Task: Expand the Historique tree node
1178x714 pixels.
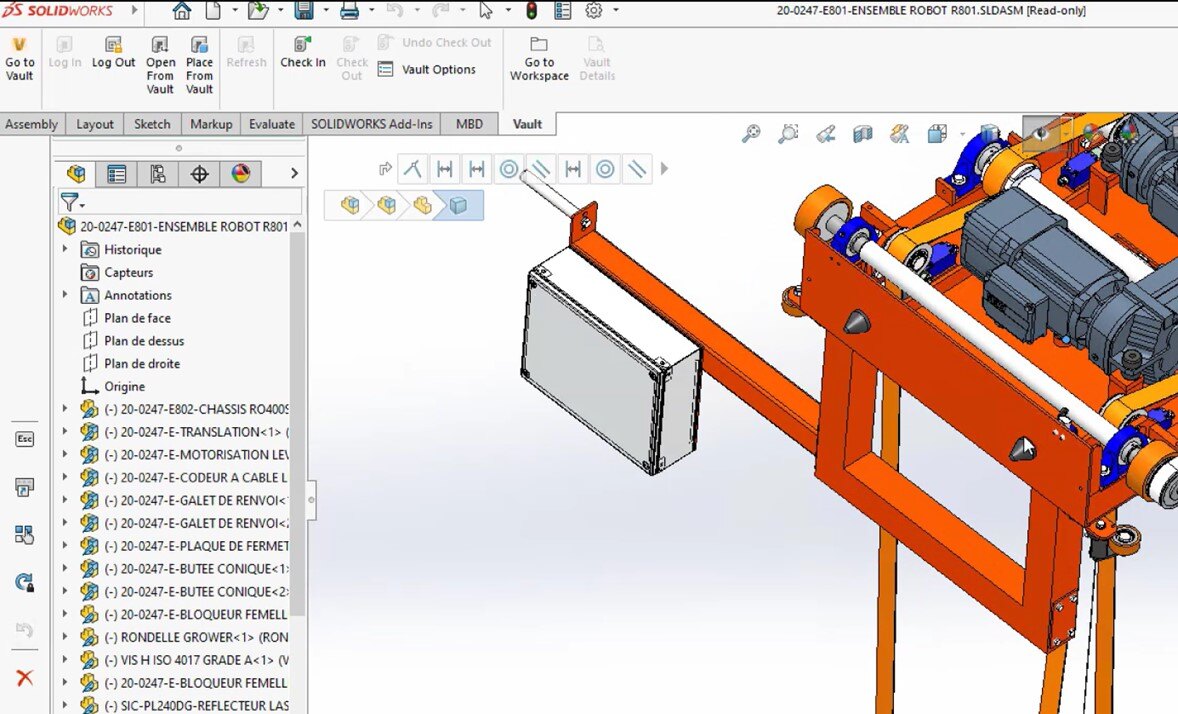Action: (65, 249)
